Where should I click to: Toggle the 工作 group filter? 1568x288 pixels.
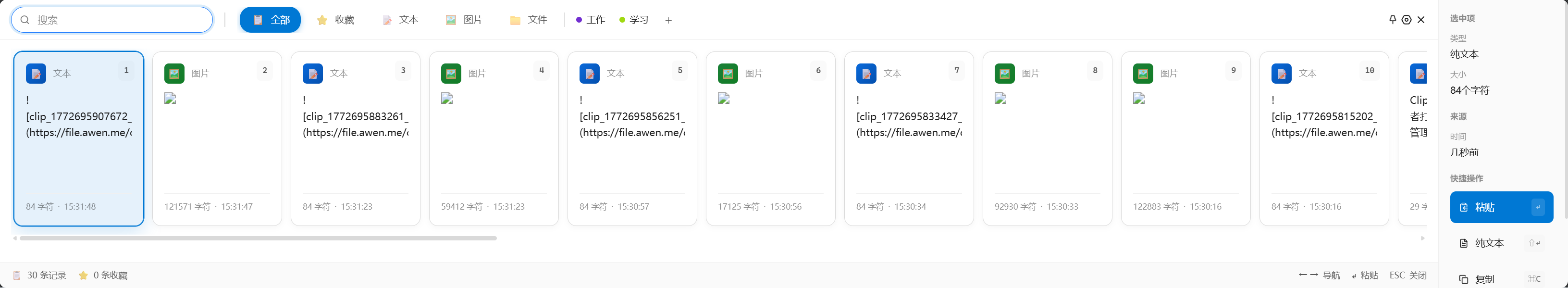point(591,20)
